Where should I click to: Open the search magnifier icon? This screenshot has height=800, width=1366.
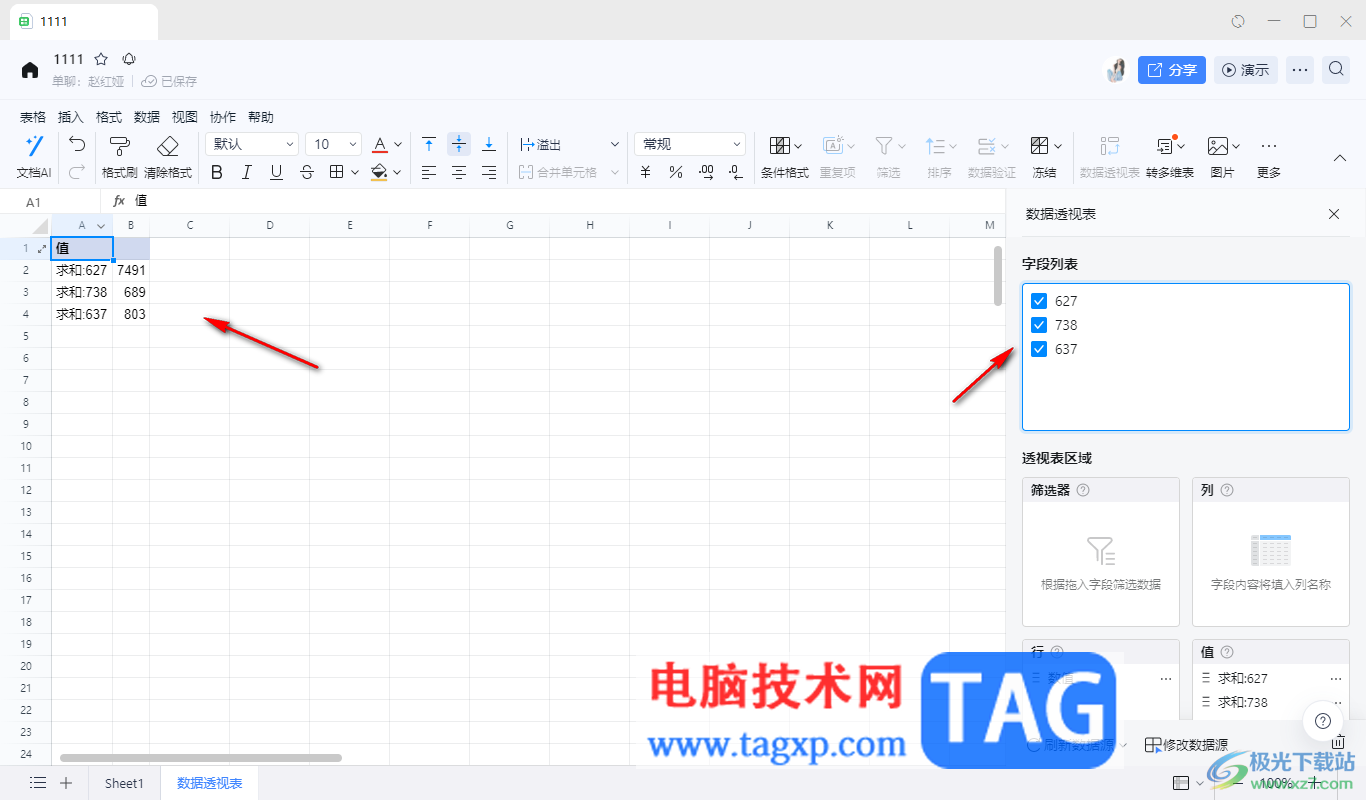point(1336,70)
